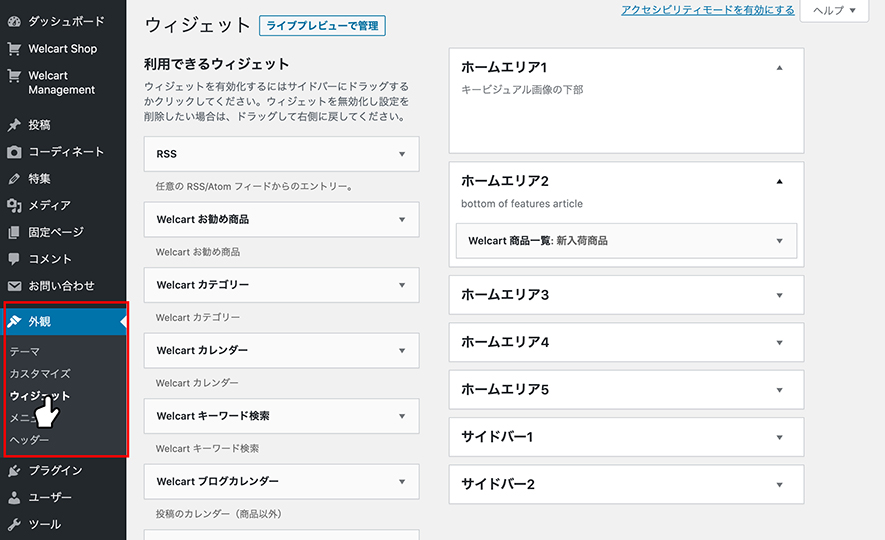Click the speech bubble icon for コメント

(x=14, y=259)
